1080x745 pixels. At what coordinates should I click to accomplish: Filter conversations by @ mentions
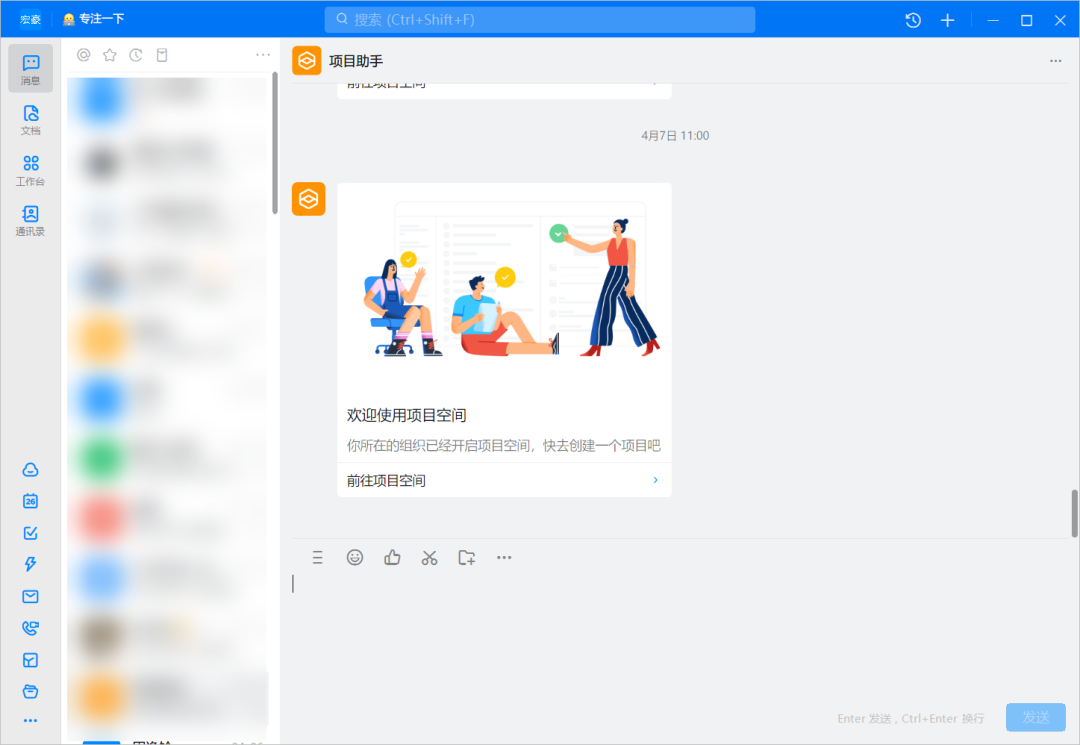pyautogui.click(x=83, y=55)
